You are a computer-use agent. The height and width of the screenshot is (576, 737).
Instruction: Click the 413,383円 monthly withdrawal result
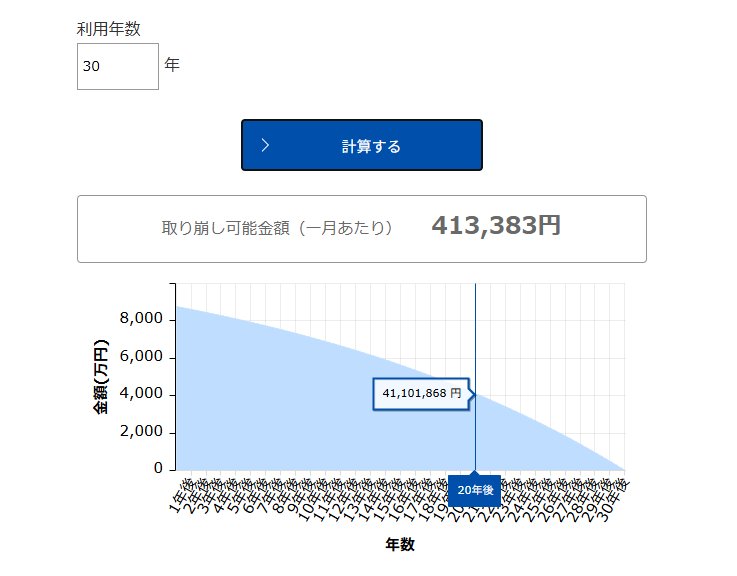495,227
